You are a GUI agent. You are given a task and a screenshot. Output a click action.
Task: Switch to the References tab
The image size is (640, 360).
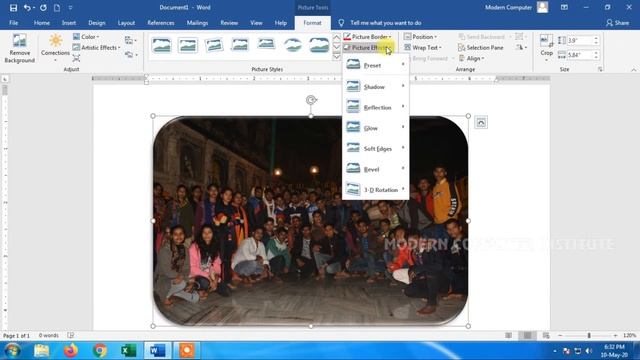pyautogui.click(x=160, y=23)
